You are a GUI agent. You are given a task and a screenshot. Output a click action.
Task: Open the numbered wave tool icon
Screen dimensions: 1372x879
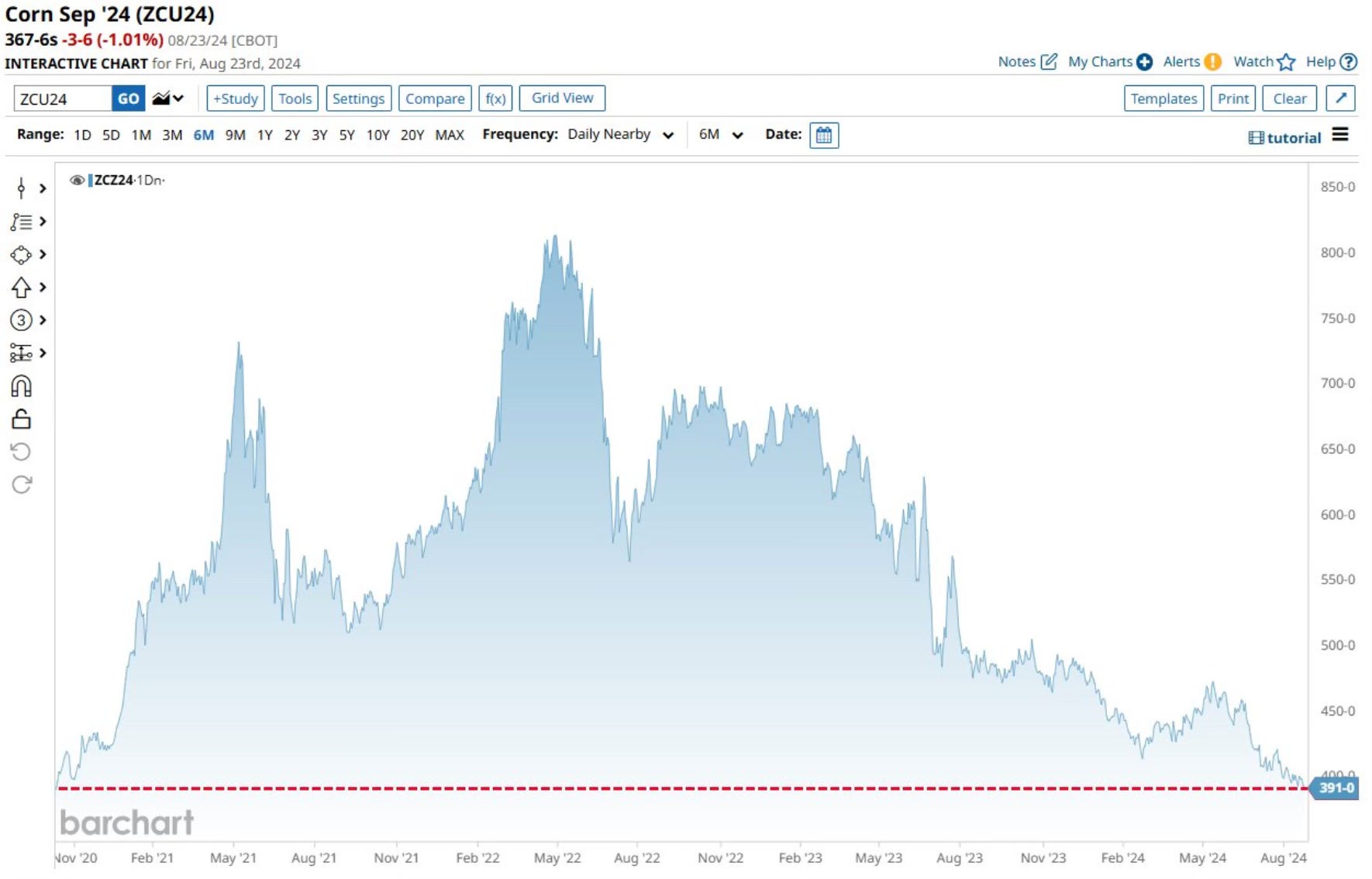point(21,320)
